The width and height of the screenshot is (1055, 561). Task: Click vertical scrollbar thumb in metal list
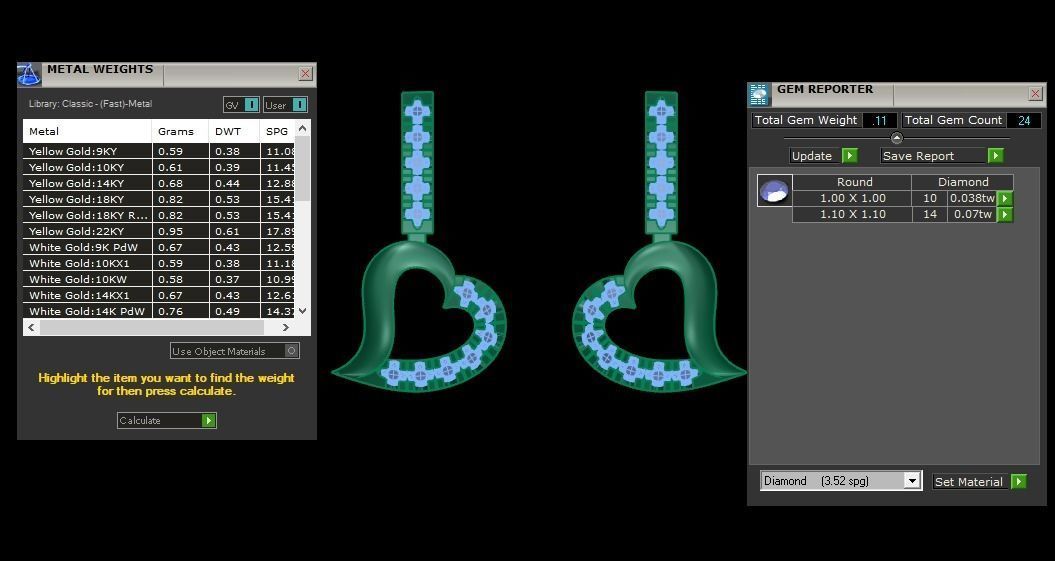pos(303,168)
